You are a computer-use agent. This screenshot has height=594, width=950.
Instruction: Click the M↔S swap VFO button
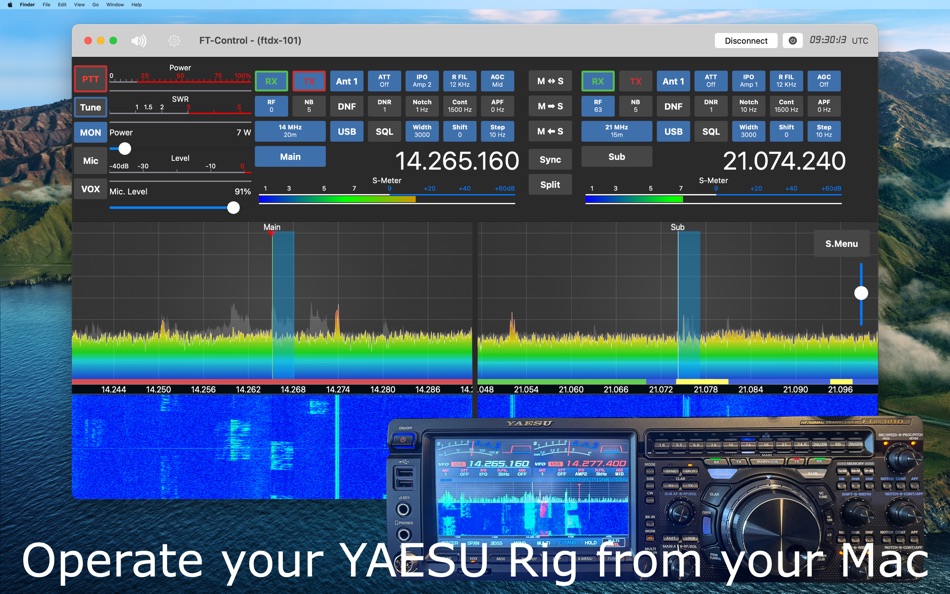coord(550,81)
